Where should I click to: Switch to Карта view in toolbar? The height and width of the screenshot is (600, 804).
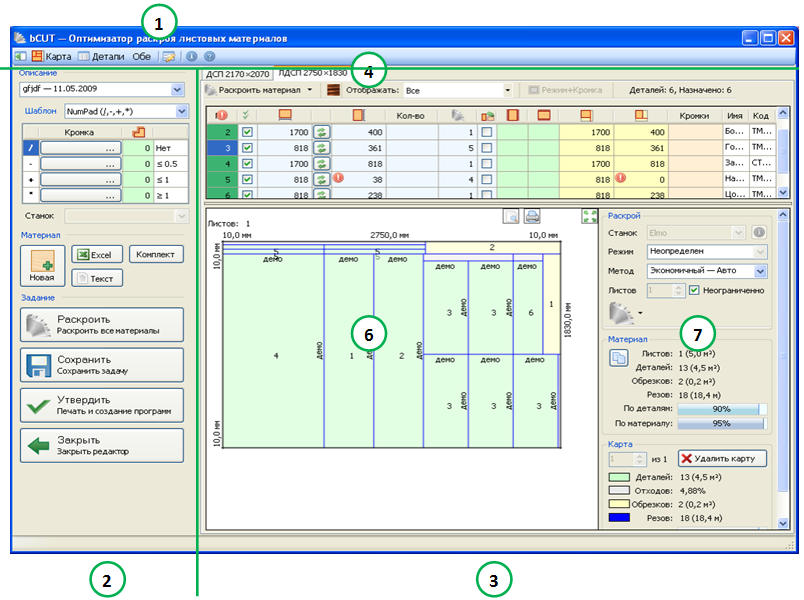click(52, 56)
